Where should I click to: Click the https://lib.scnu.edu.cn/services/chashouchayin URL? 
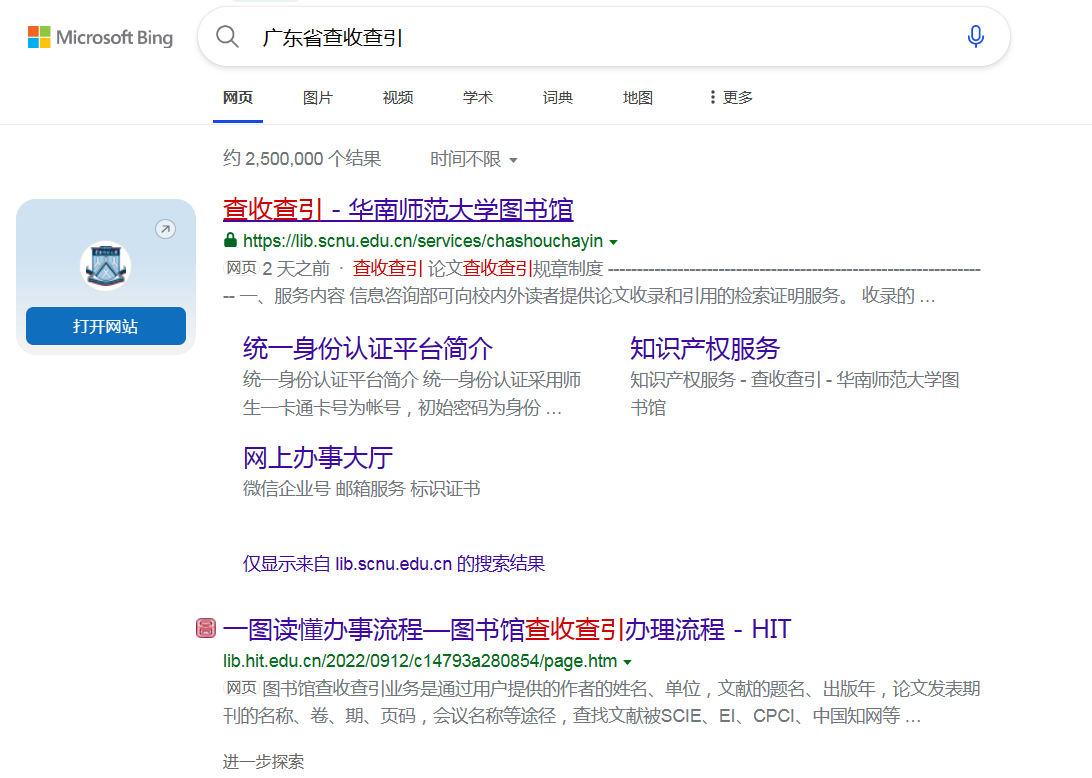(423, 241)
